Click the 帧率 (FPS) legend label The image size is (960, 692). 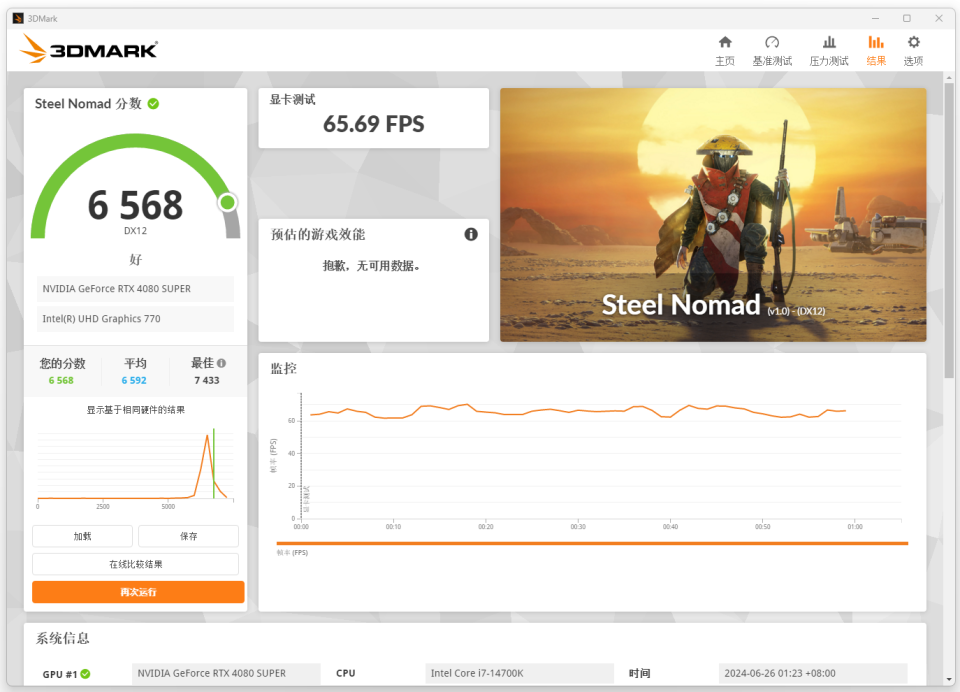coord(292,552)
